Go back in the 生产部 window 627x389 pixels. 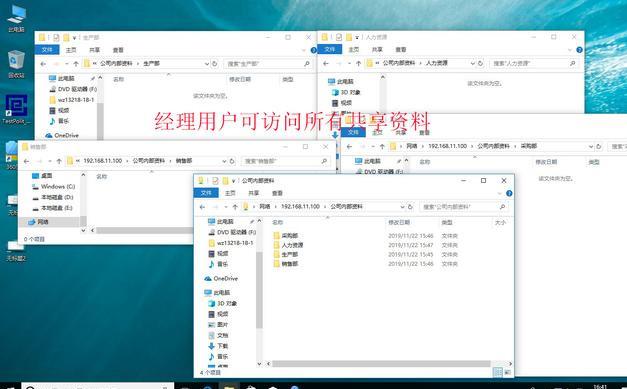pos(43,64)
